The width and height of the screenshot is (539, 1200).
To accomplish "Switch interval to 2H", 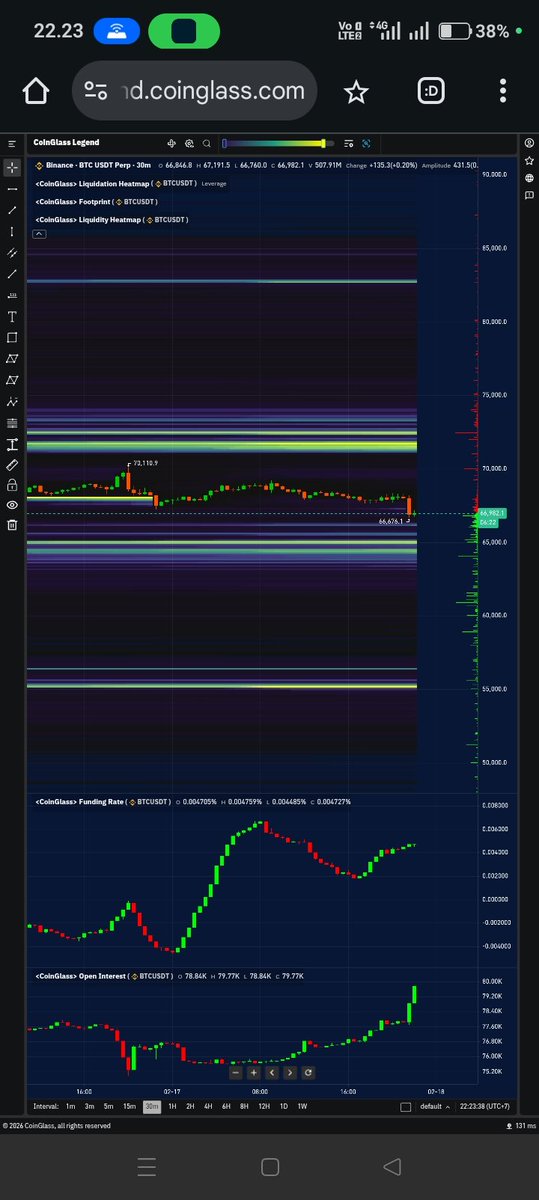I will tap(190, 1107).
